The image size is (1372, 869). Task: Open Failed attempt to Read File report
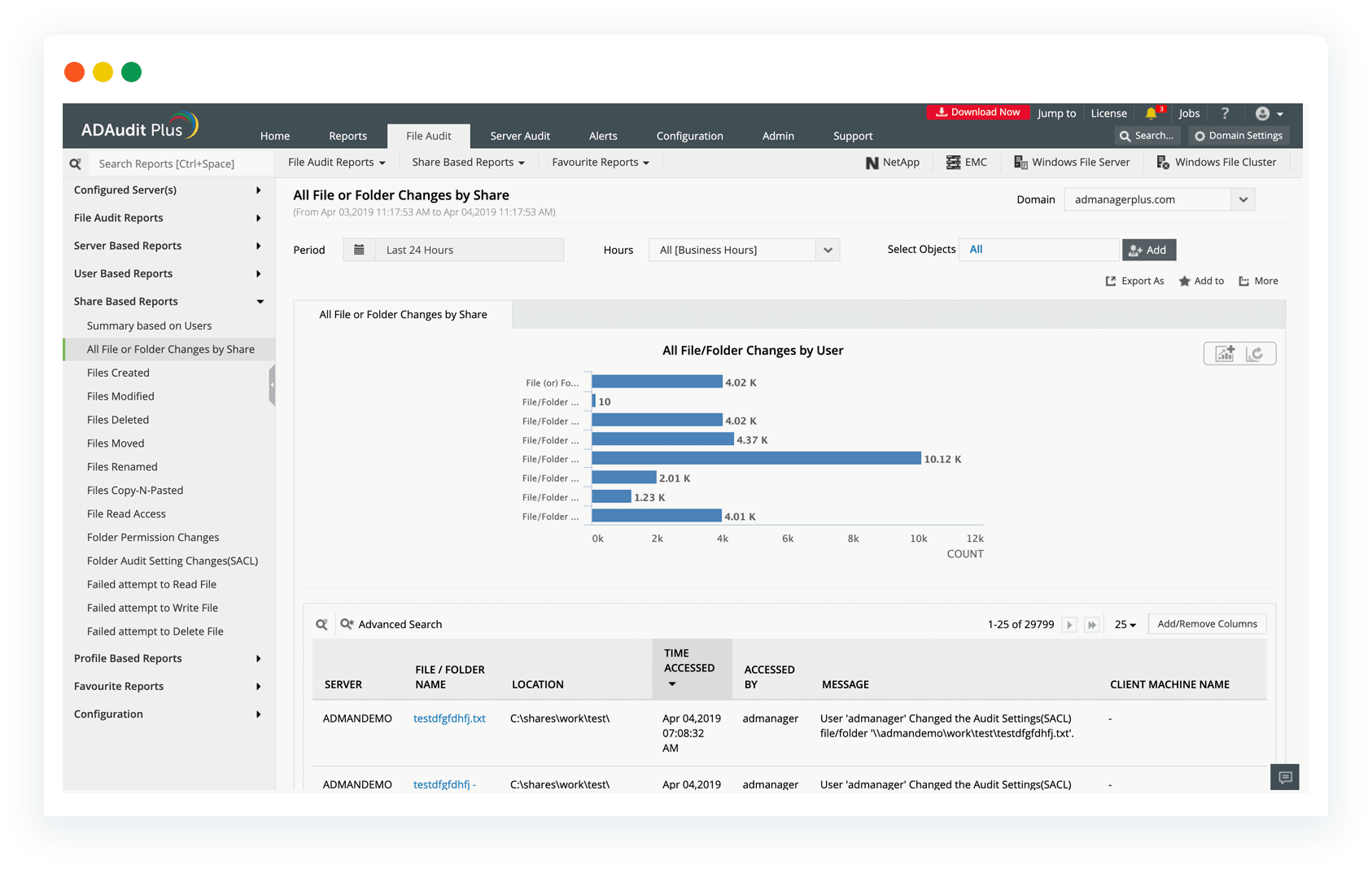(151, 584)
